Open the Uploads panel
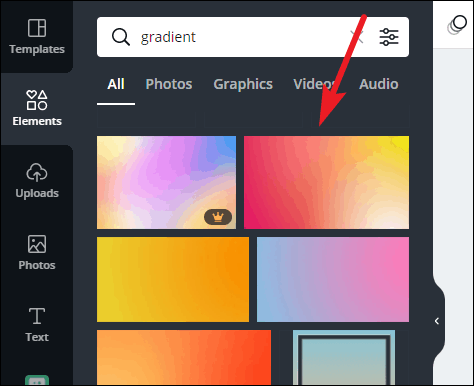The height and width of the screenshot is (386, 474). (x=37, y=181)
